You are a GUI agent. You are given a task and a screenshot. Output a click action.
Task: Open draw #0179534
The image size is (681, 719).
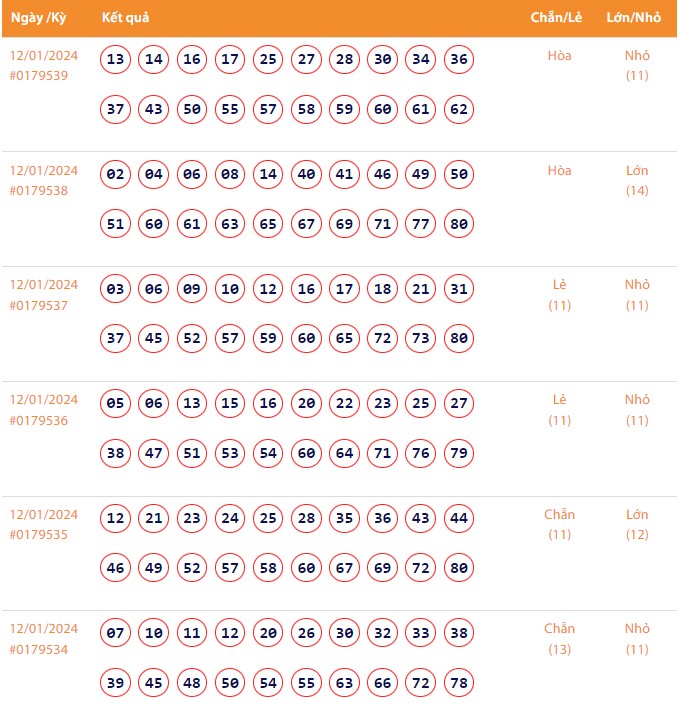(39, 650)
